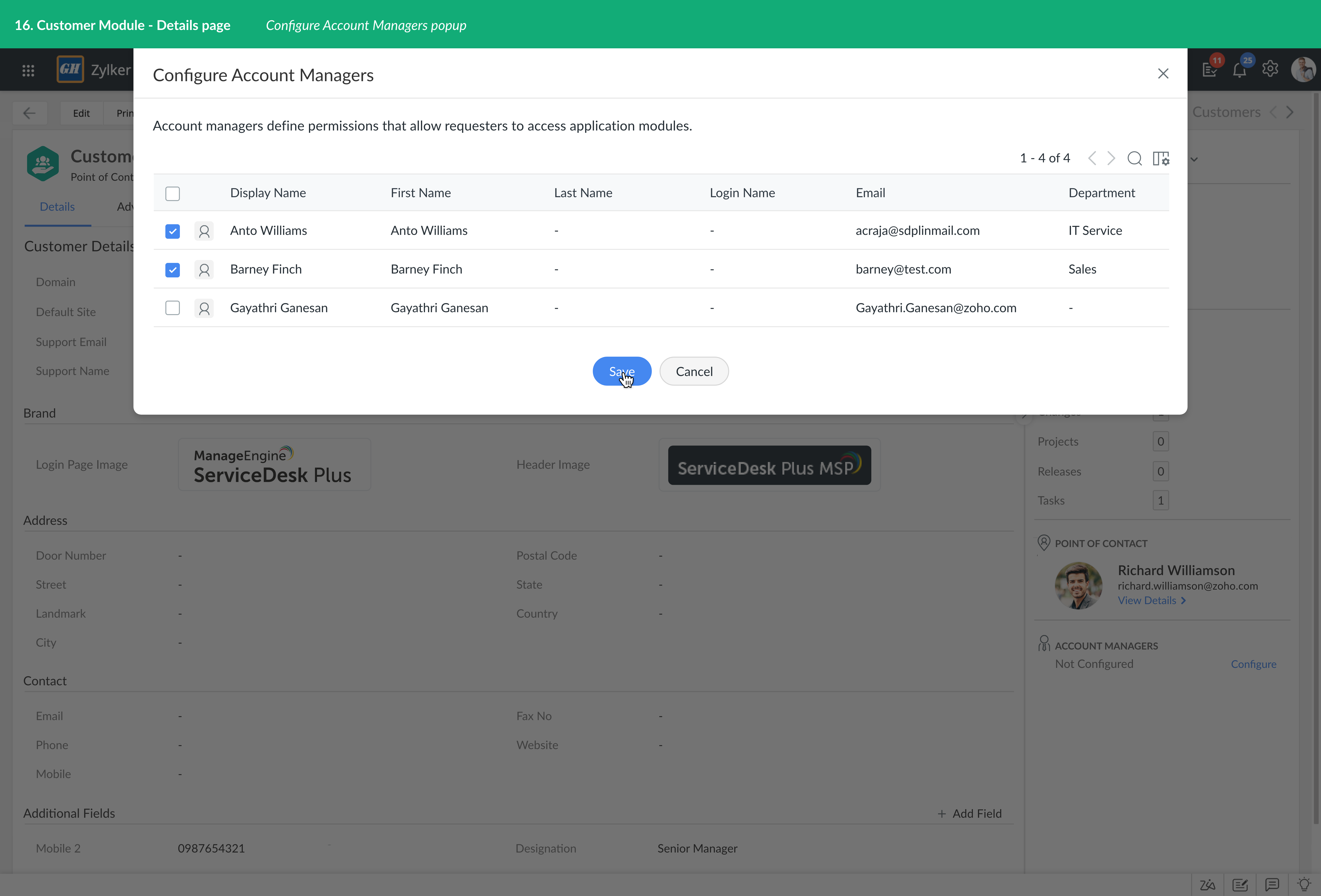Sort by First Name column header
The width and height of the screenshot is (1321, 896).
point(421,193)
